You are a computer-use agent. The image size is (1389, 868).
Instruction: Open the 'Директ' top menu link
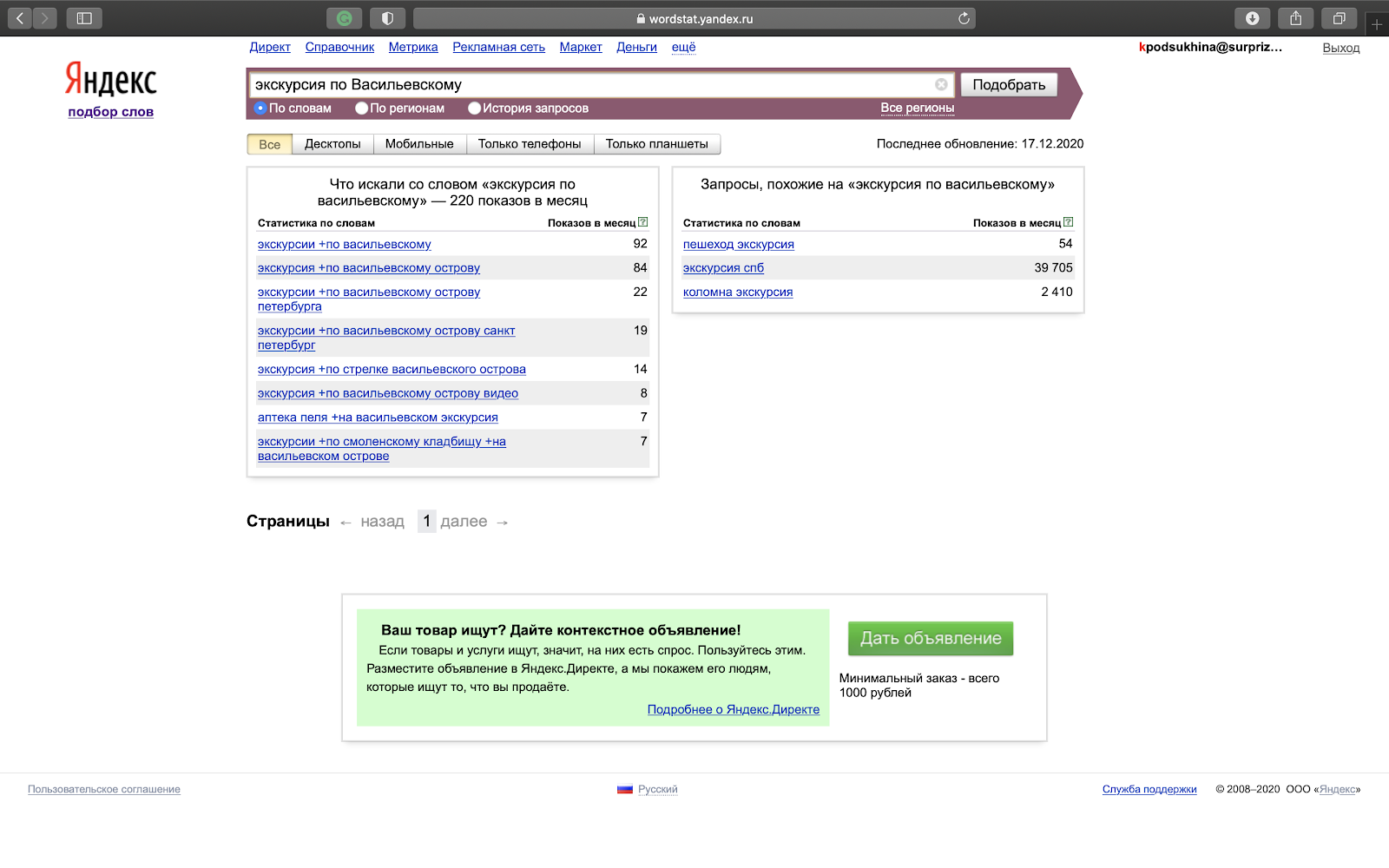coord(270,47)
